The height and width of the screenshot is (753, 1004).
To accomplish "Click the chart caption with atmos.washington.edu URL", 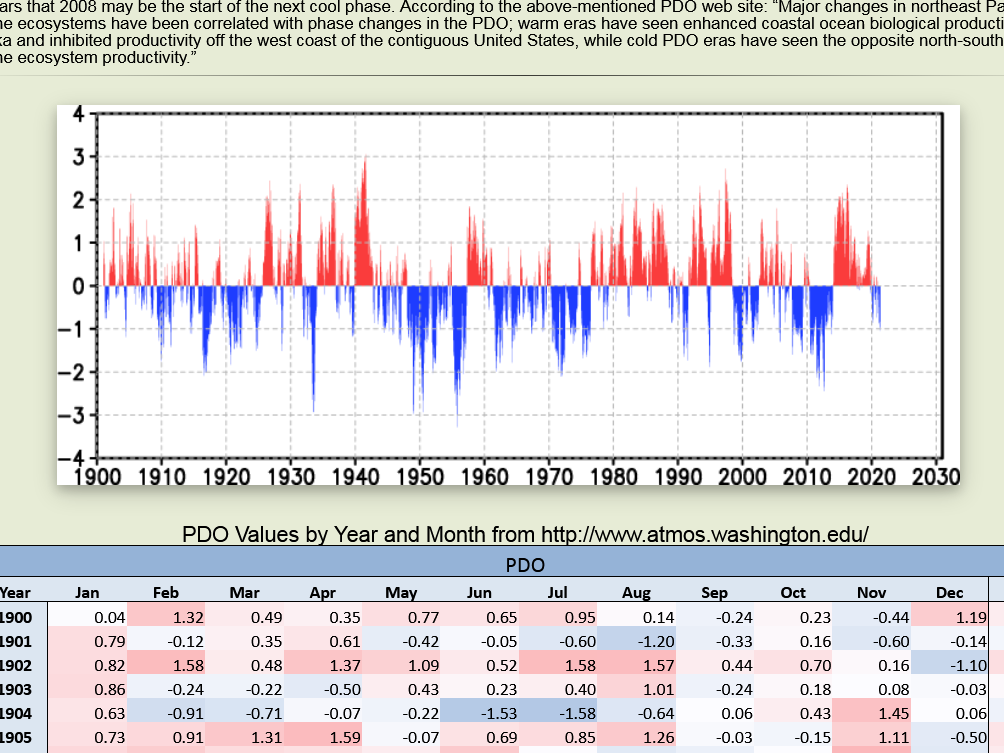I will click(x=525, y=534).
